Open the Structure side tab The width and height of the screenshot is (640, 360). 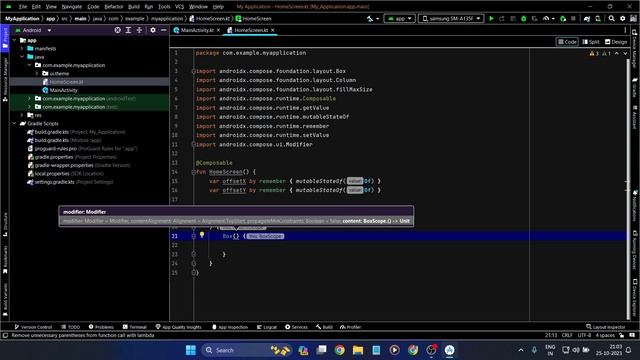pyautogui.click(x=5, y=224)
